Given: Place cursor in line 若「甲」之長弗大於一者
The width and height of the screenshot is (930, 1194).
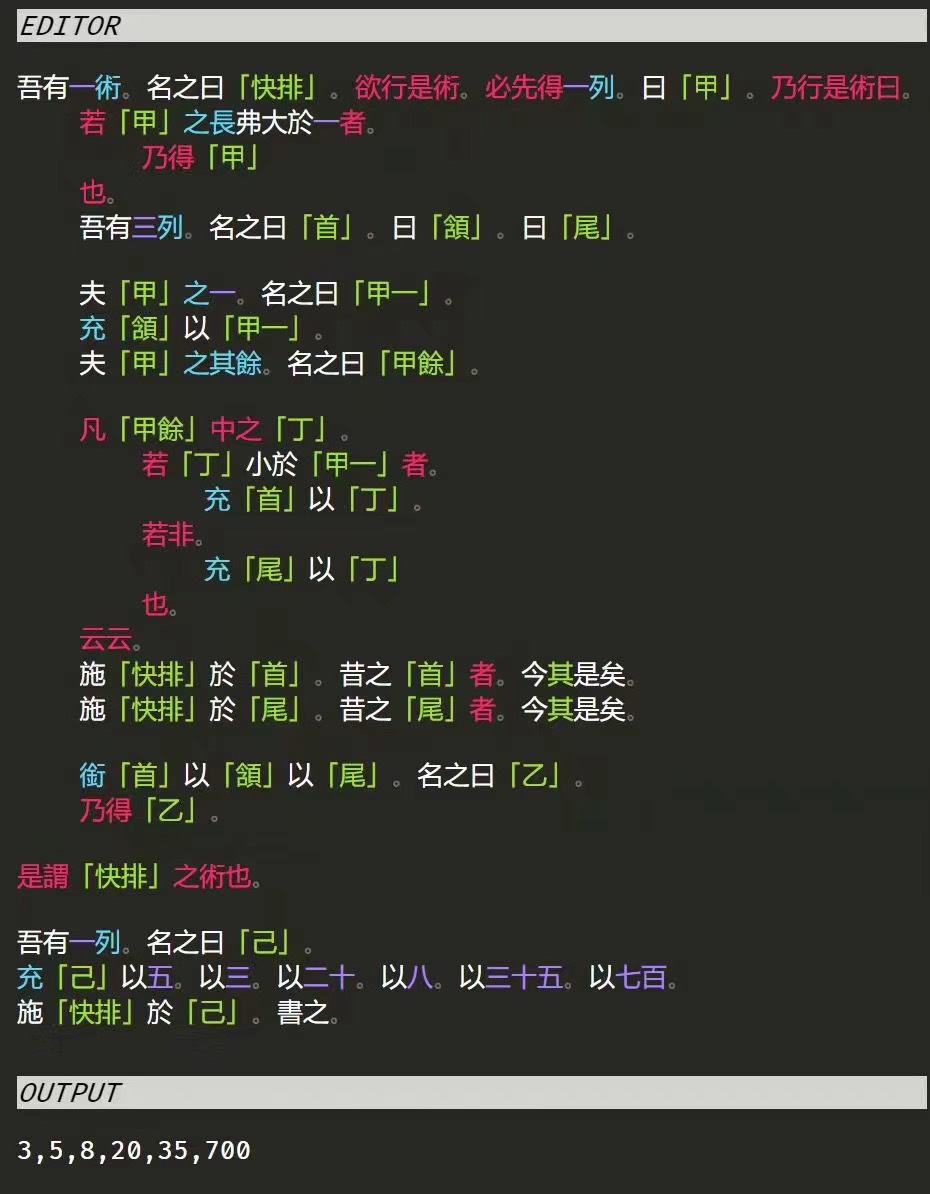Looking at the screenshot, I should 227,123.
